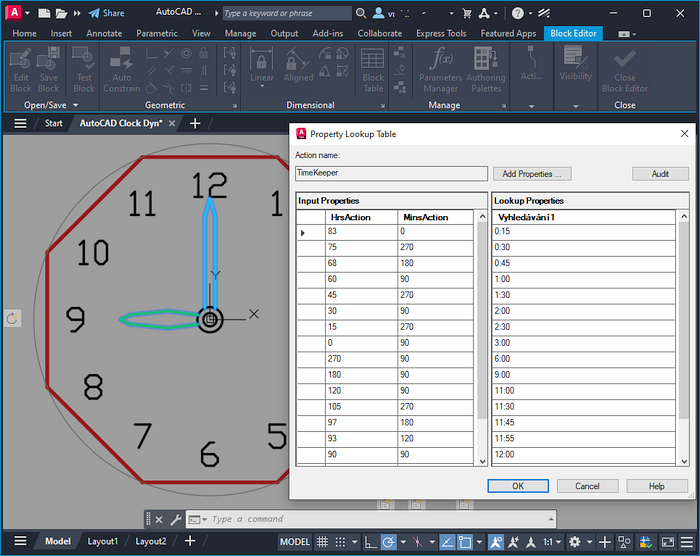
Task: Click the Open file folder icon
Action: point(61,13)
